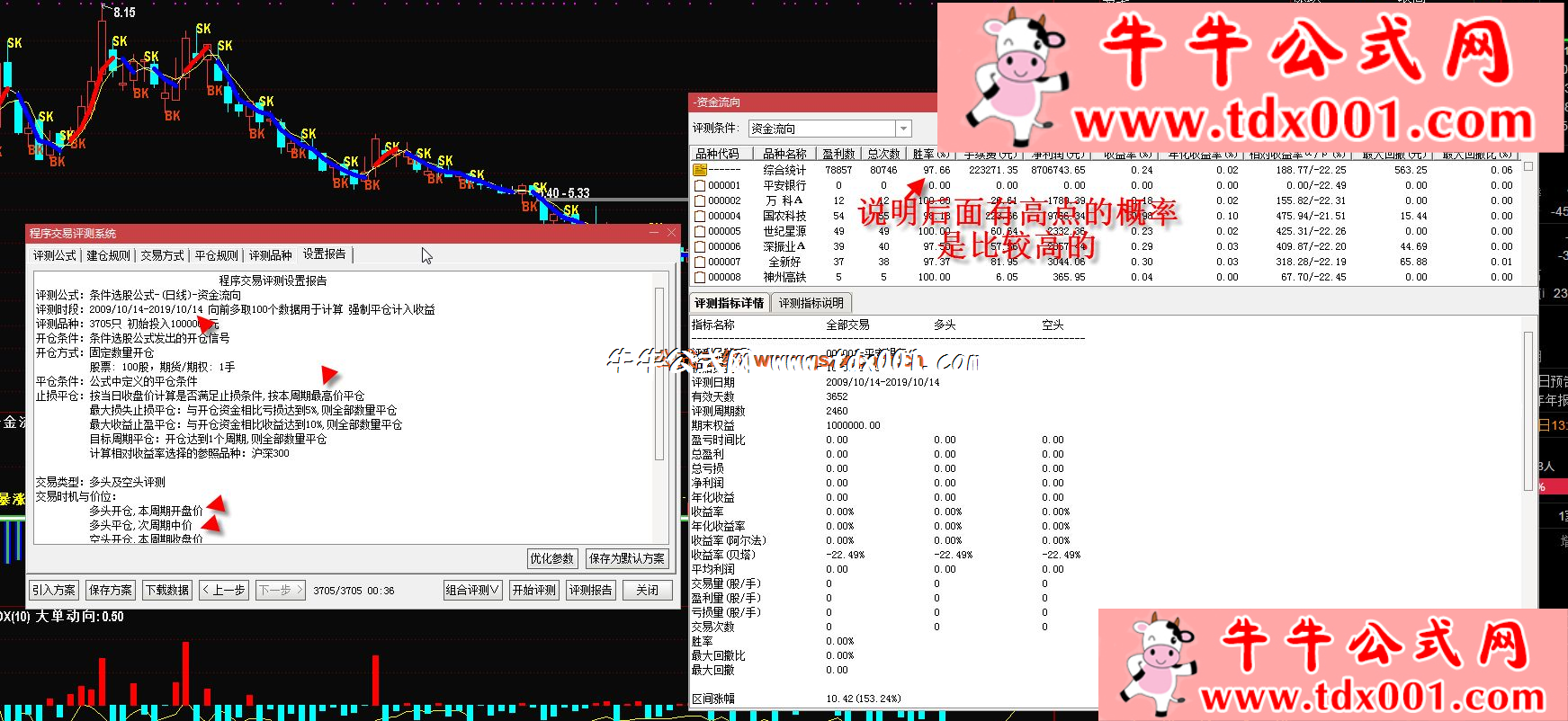Click 保存为默认方案 button

point(627,558)
